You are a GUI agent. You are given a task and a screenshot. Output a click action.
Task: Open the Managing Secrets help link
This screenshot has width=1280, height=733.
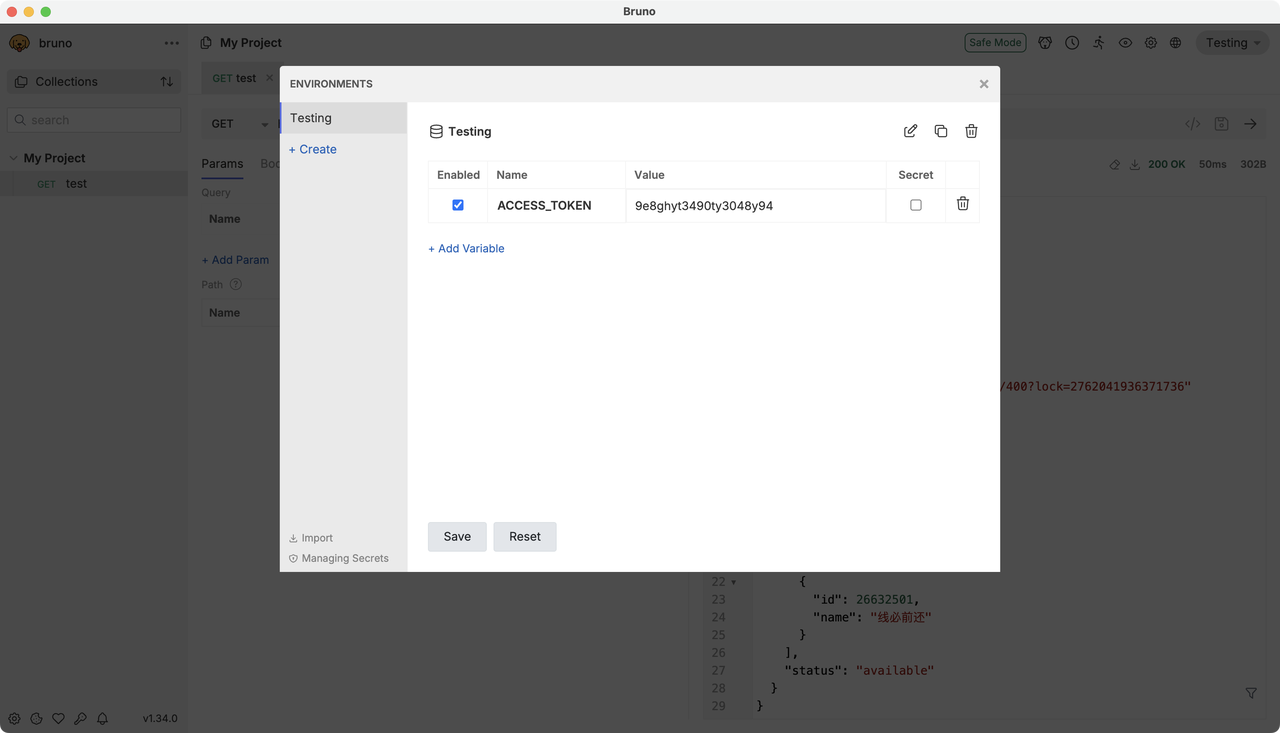pos(339,558)
